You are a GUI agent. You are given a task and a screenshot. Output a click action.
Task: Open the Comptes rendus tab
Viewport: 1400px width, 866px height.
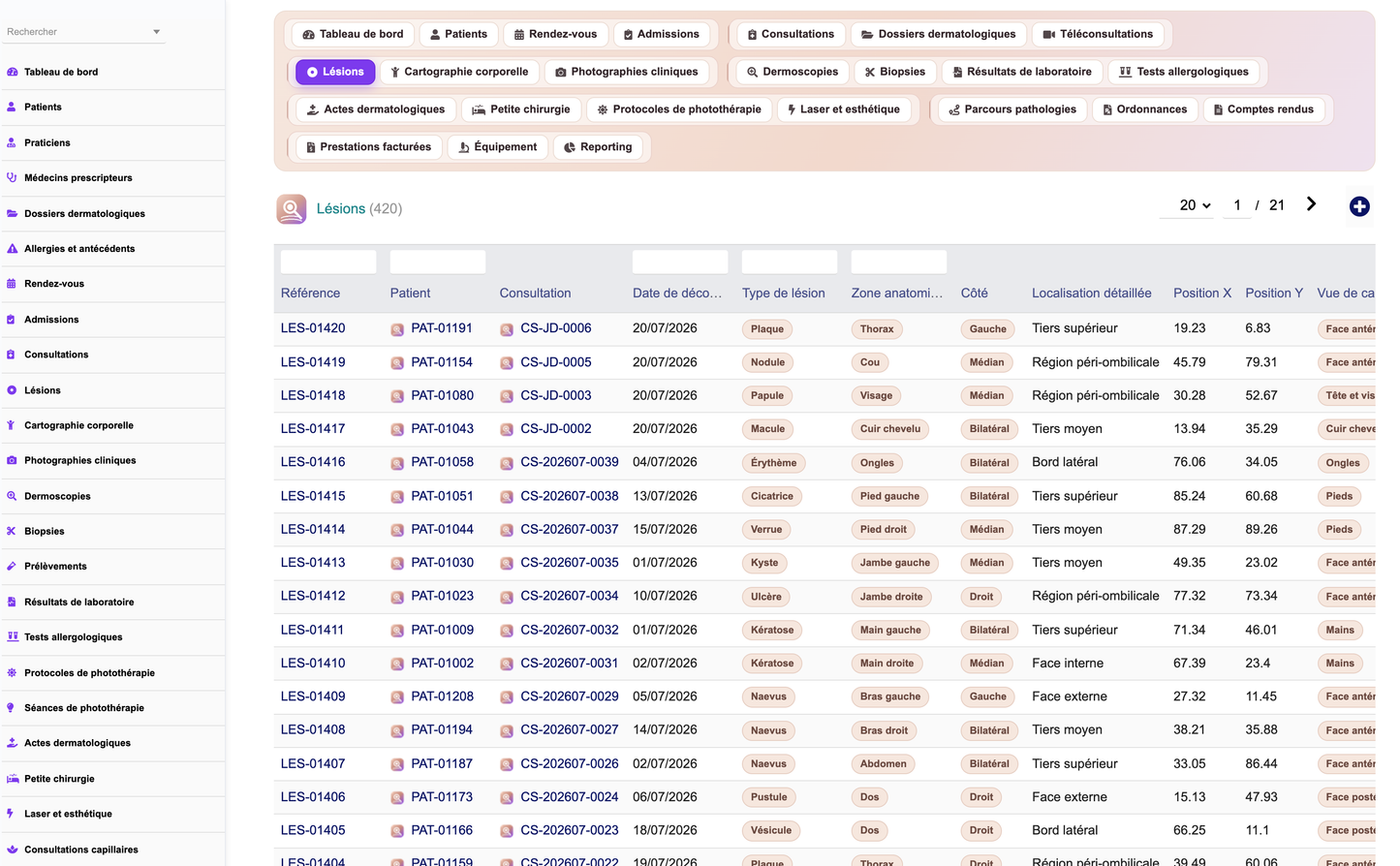(x=1263, y=109)
